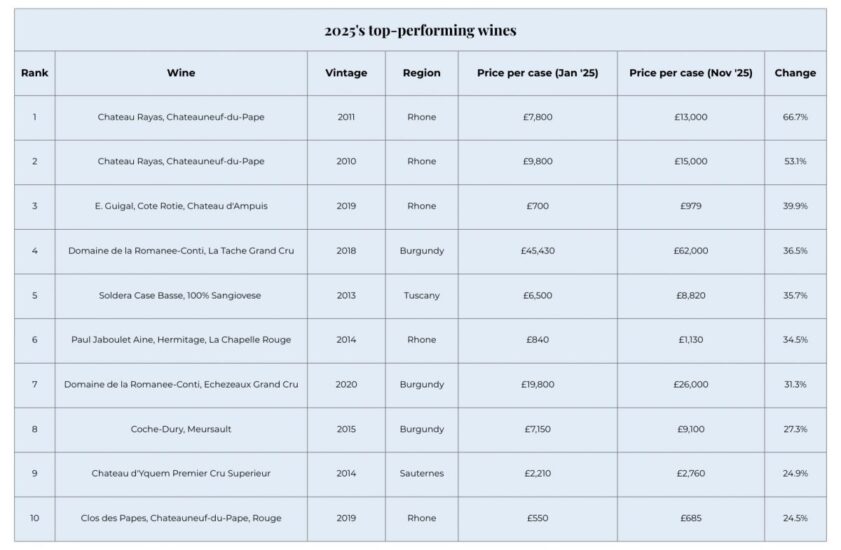The height and width of the screenshot is (550, 841).
Task: Select the Coche-Dury, Meursault cell
Action: click(x=181, y=429)
